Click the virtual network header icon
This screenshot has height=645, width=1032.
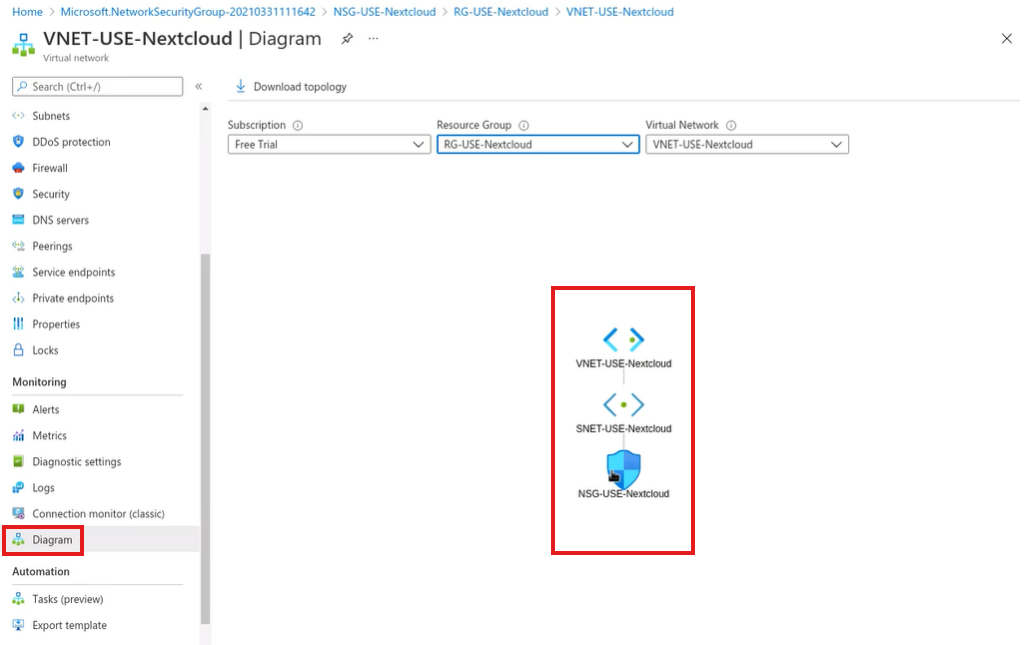click(x=24, y=45)
